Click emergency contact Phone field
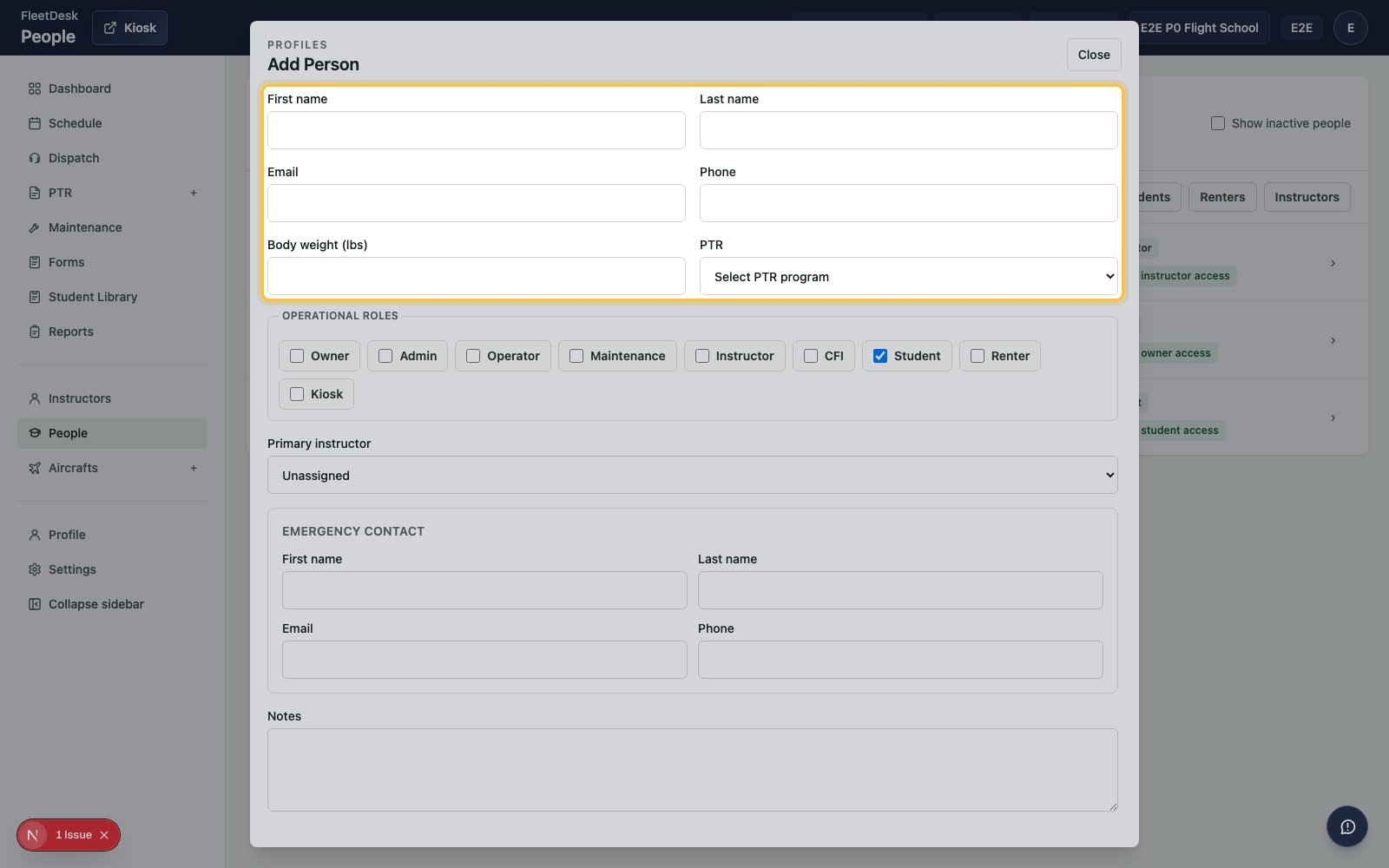 (x=900, y=660)
